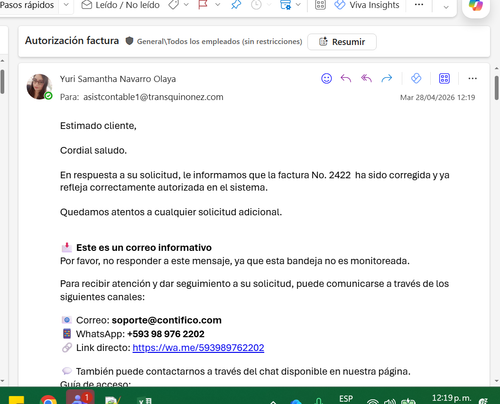Toggle Leído / No leído status
The image size is (500, 404).
pyautogui.click(x=121, y=5)
